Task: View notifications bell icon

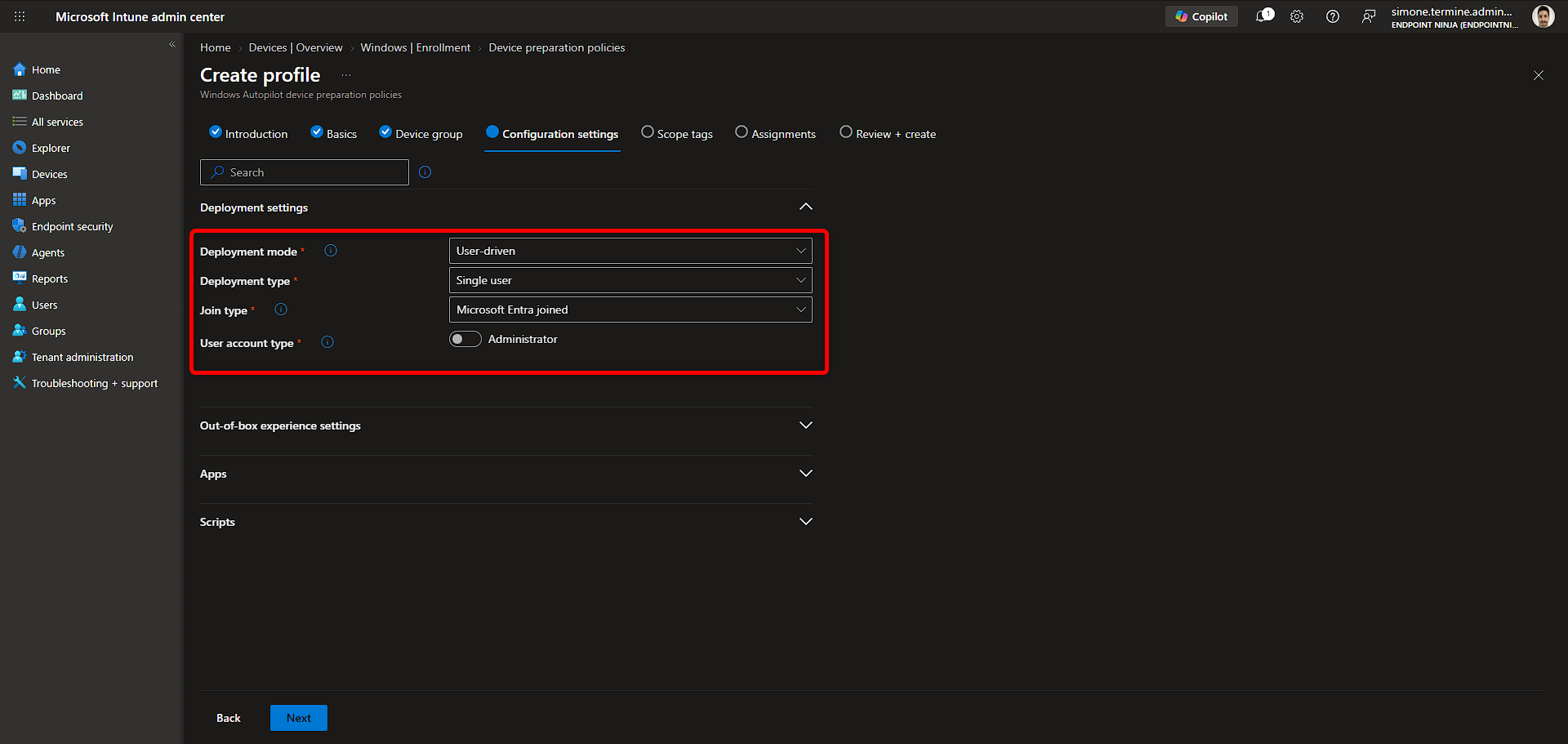Action: (x=1264, y=16)
